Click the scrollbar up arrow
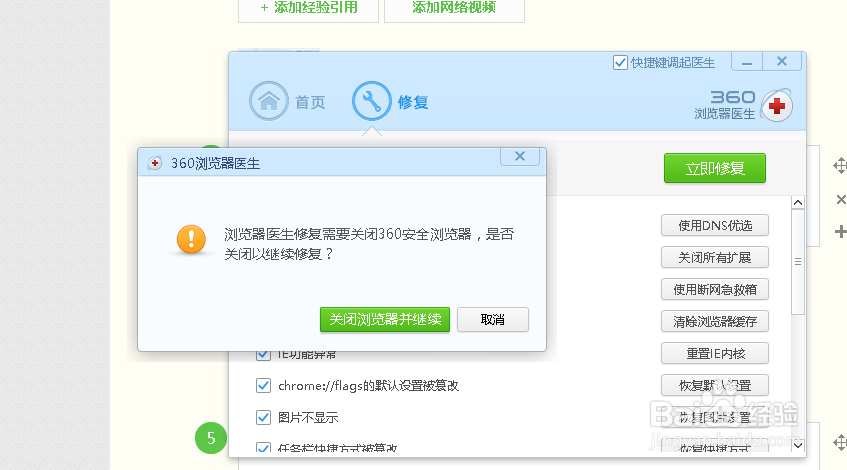Image resolution: width=847 pixels, height=470 pixels. pyautogui.click(x=798, y=203)
